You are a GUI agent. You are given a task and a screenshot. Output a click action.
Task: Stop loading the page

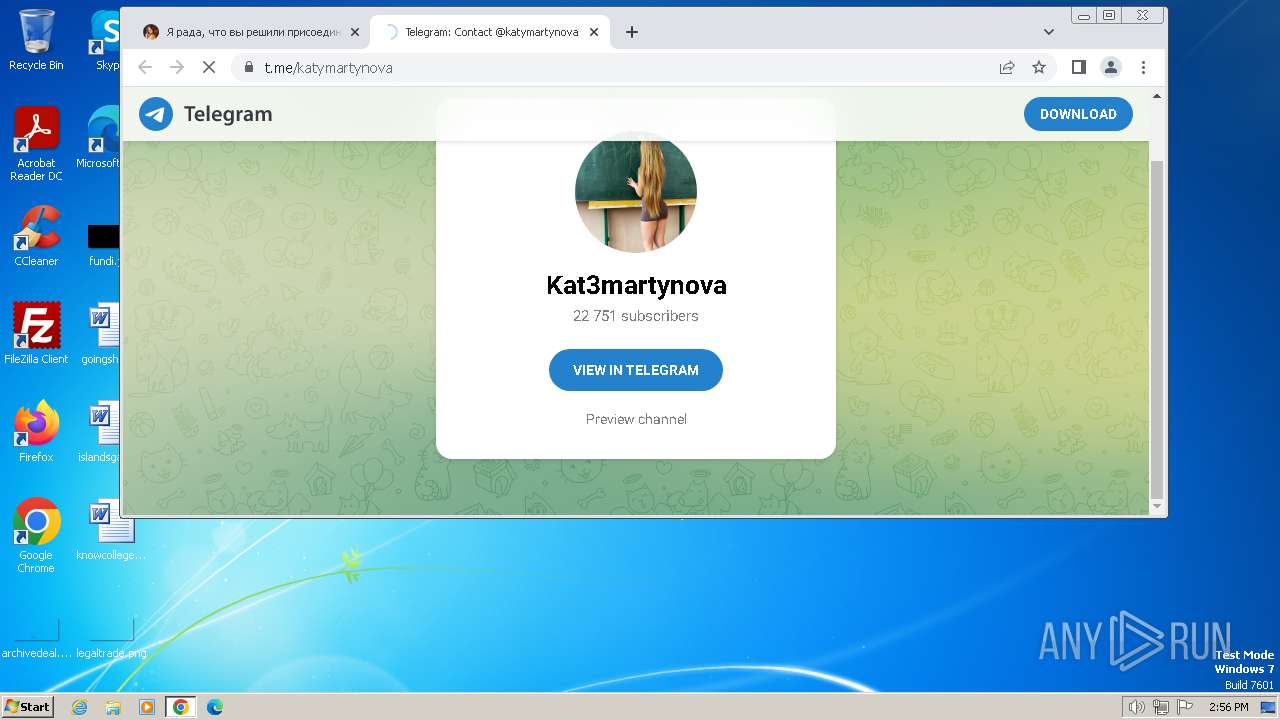[x=209, y=67]
